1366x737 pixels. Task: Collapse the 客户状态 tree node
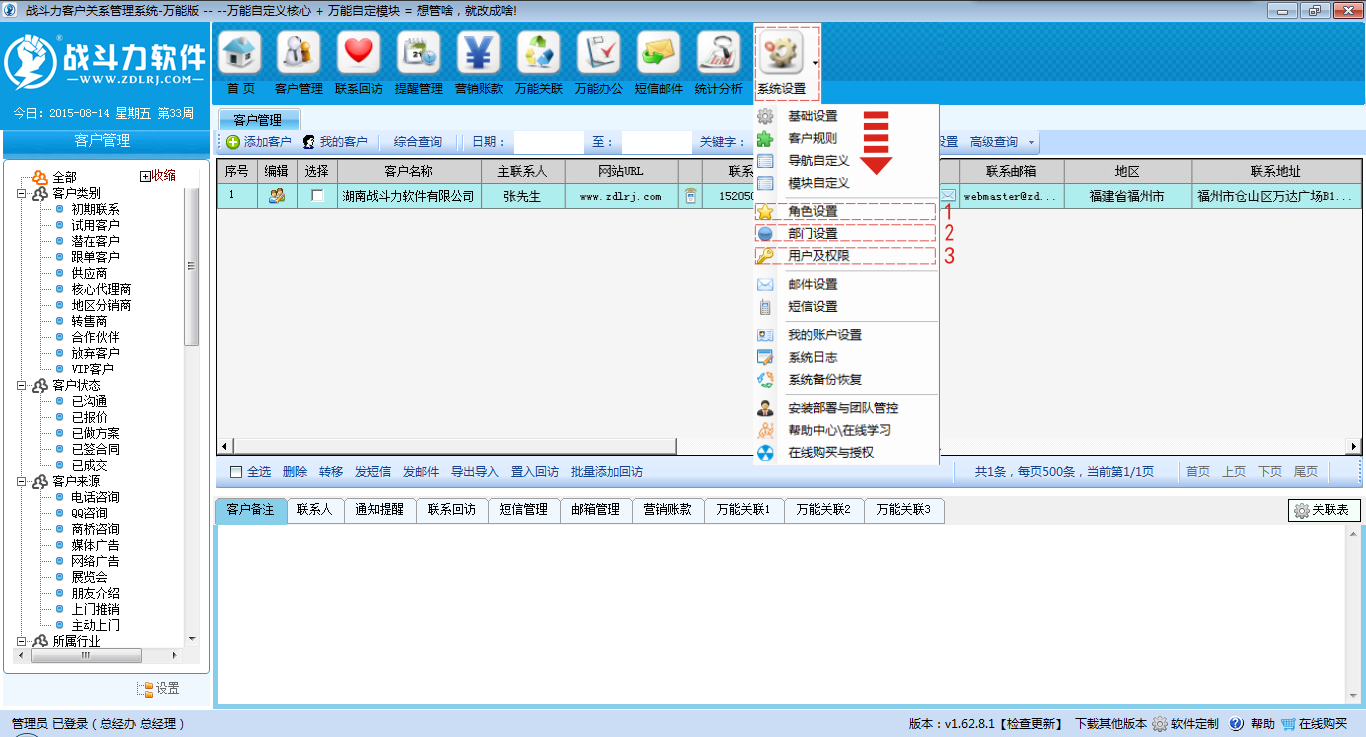[21, 385]
